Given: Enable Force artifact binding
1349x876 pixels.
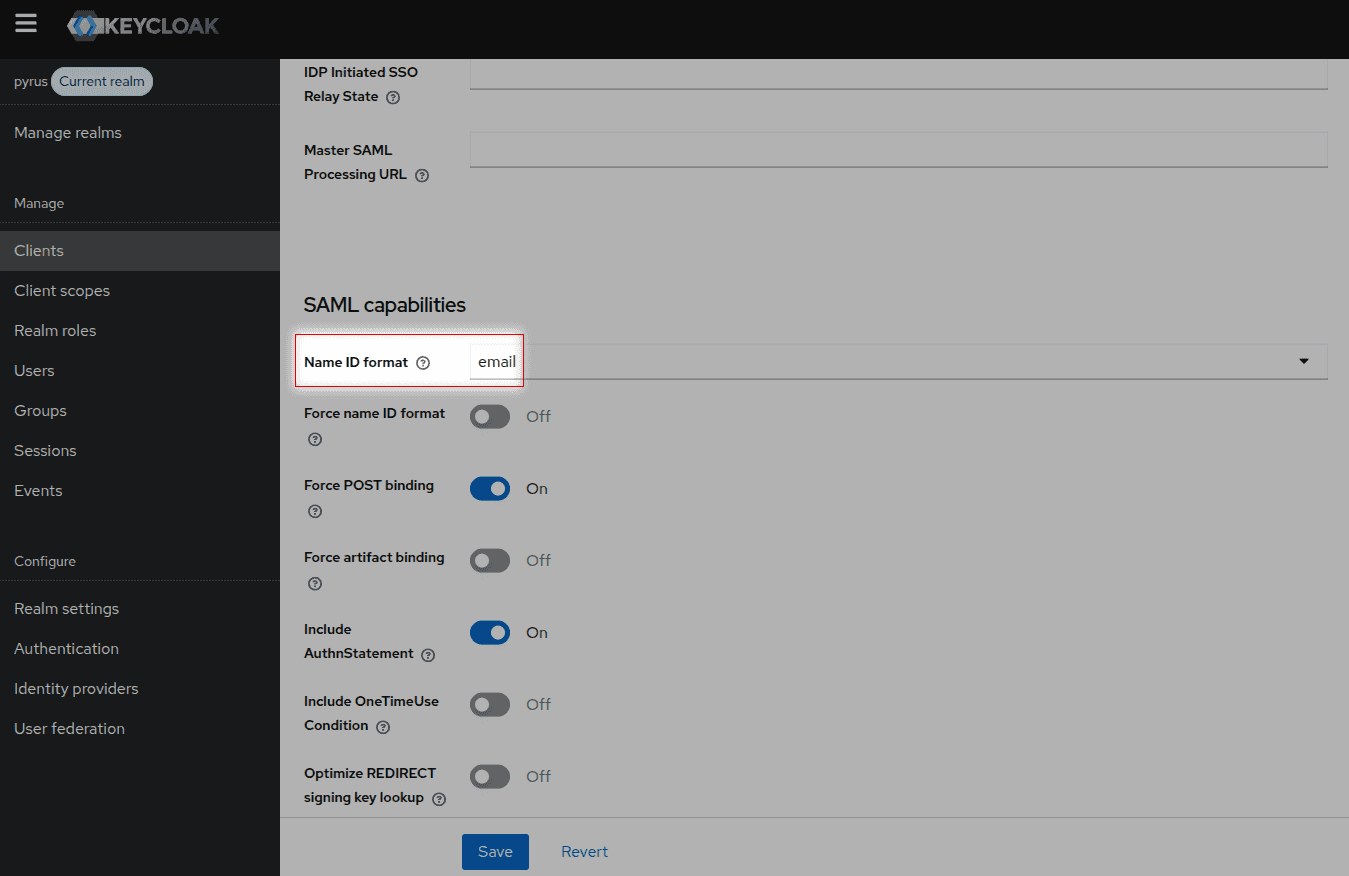Looking at the screenshot, I should pos(489,560).
